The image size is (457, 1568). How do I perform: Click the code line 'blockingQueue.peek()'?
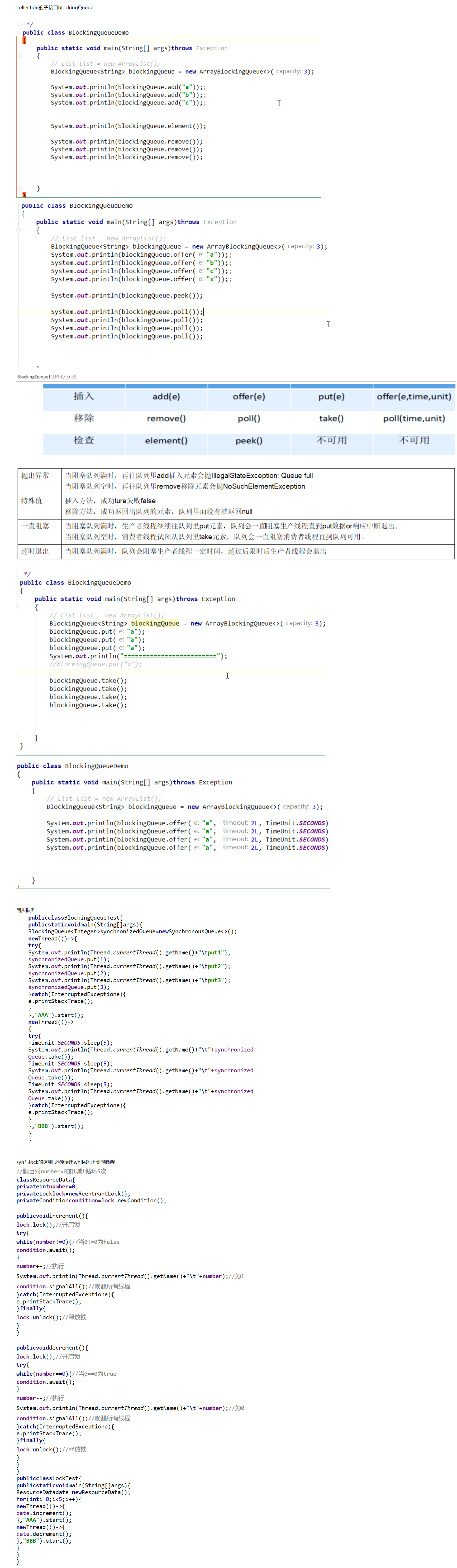click(x=127, y=296)
